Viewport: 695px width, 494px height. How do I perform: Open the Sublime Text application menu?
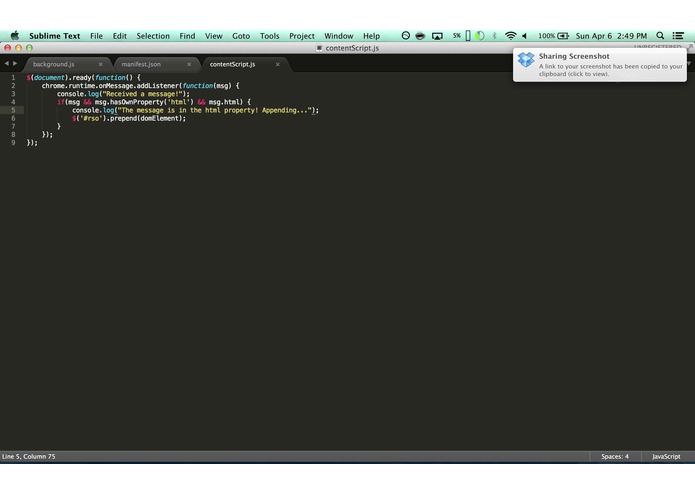coord(55,36)
